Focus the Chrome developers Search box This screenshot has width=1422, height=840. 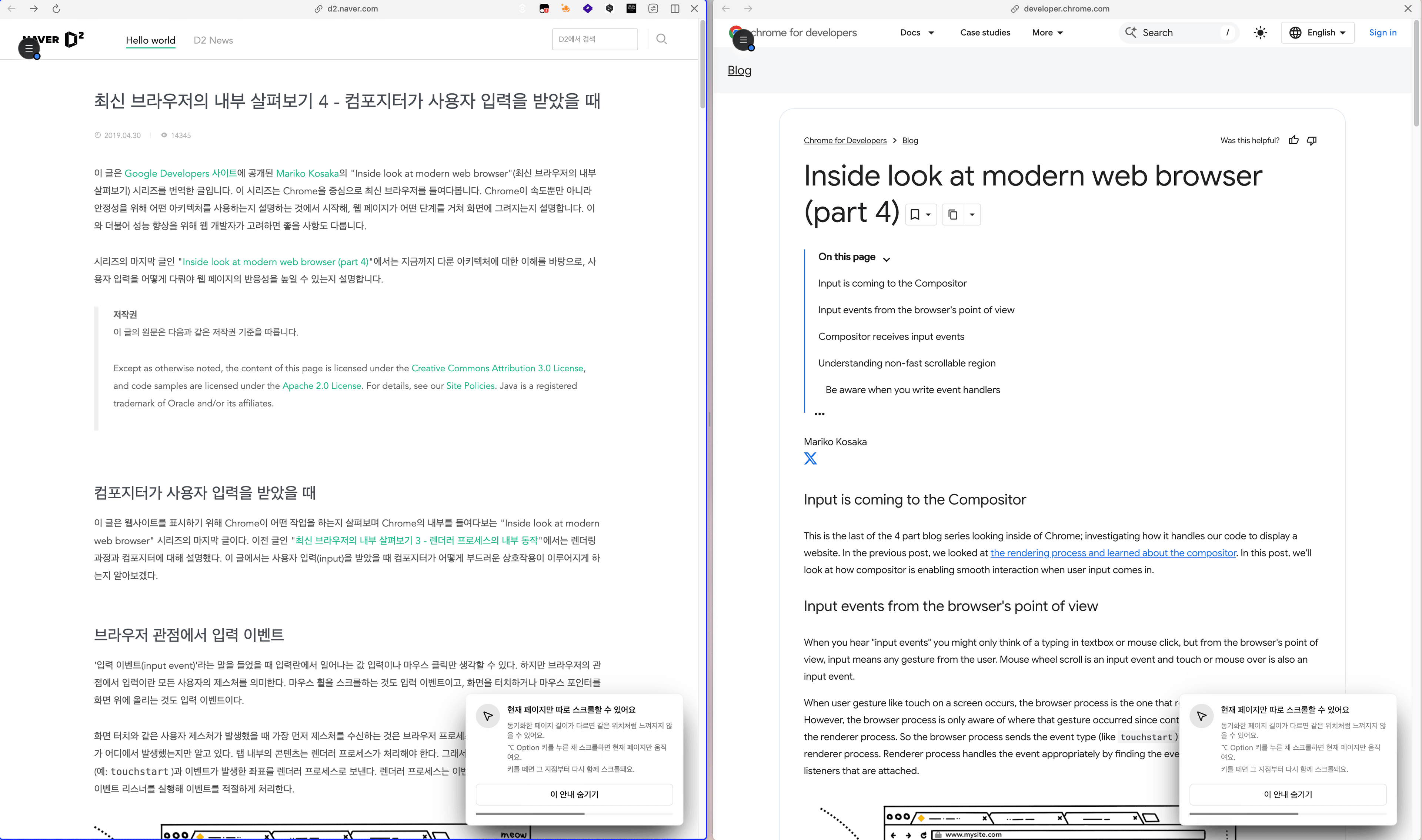click(x=1179, y=33)
